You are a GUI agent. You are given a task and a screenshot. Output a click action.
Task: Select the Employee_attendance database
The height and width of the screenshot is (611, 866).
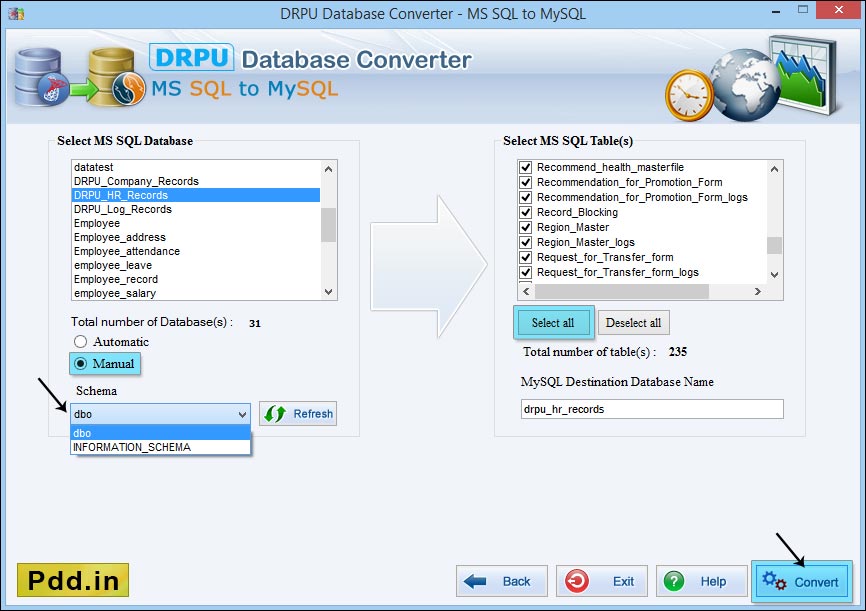pyautogui.click(x=196, y=251)
